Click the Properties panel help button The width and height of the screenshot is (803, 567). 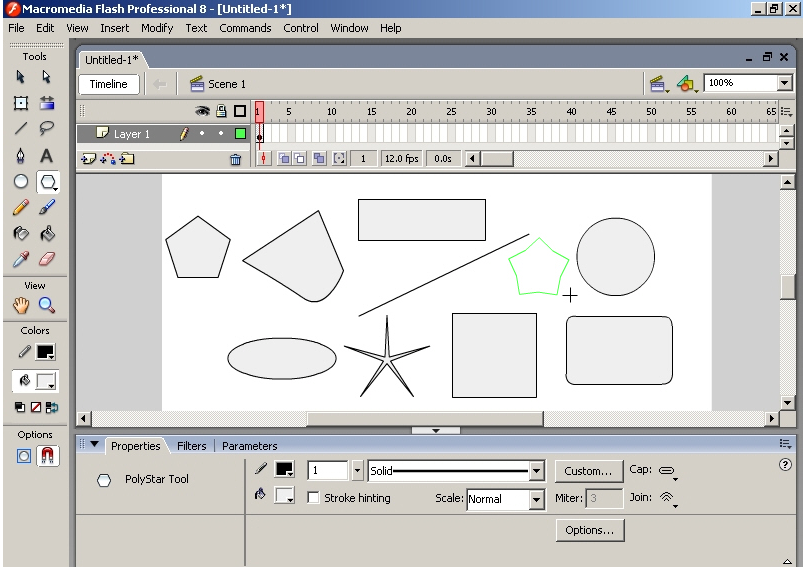tap(785, 465)
